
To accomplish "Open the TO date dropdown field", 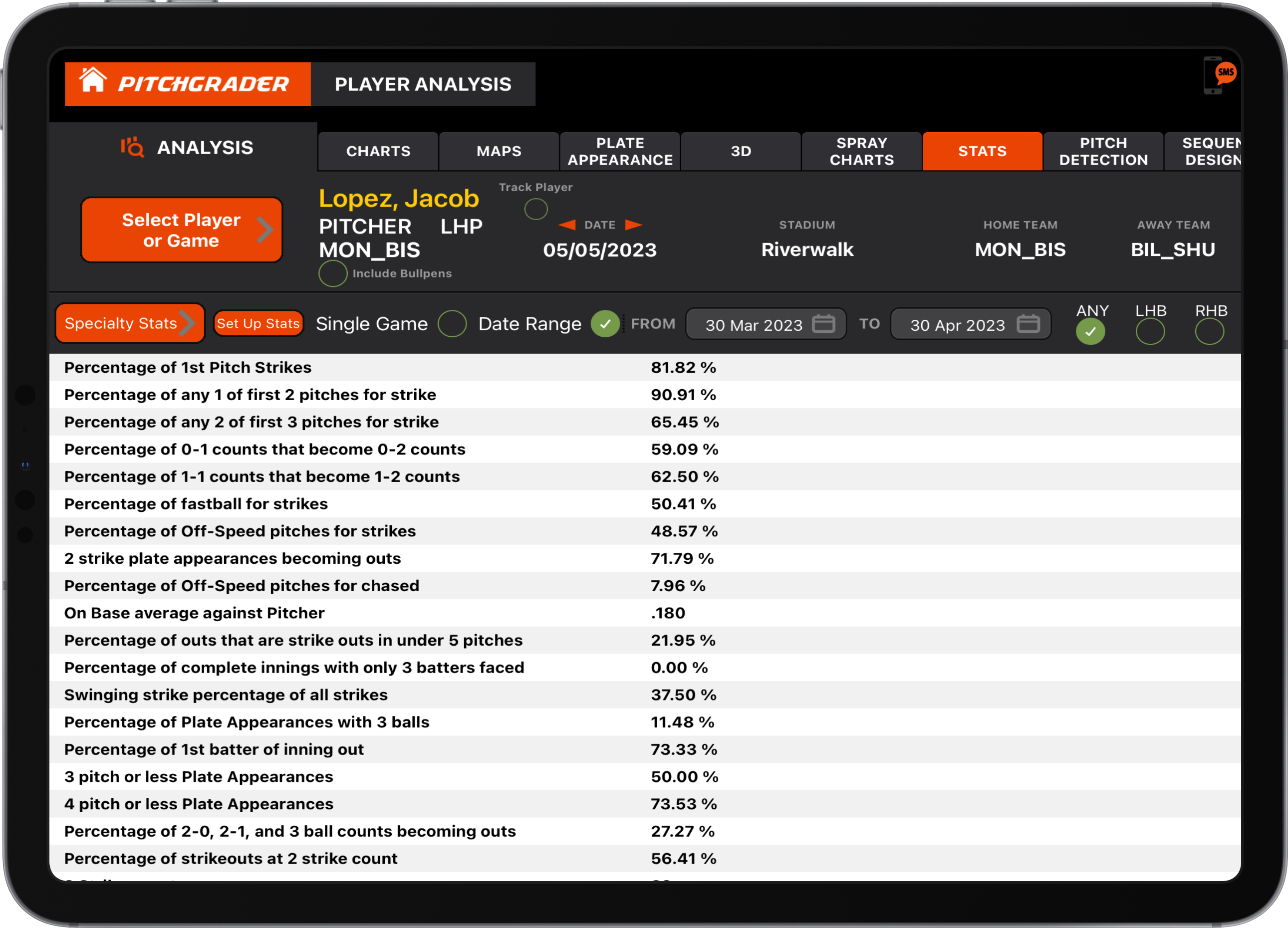I will 958,324.
